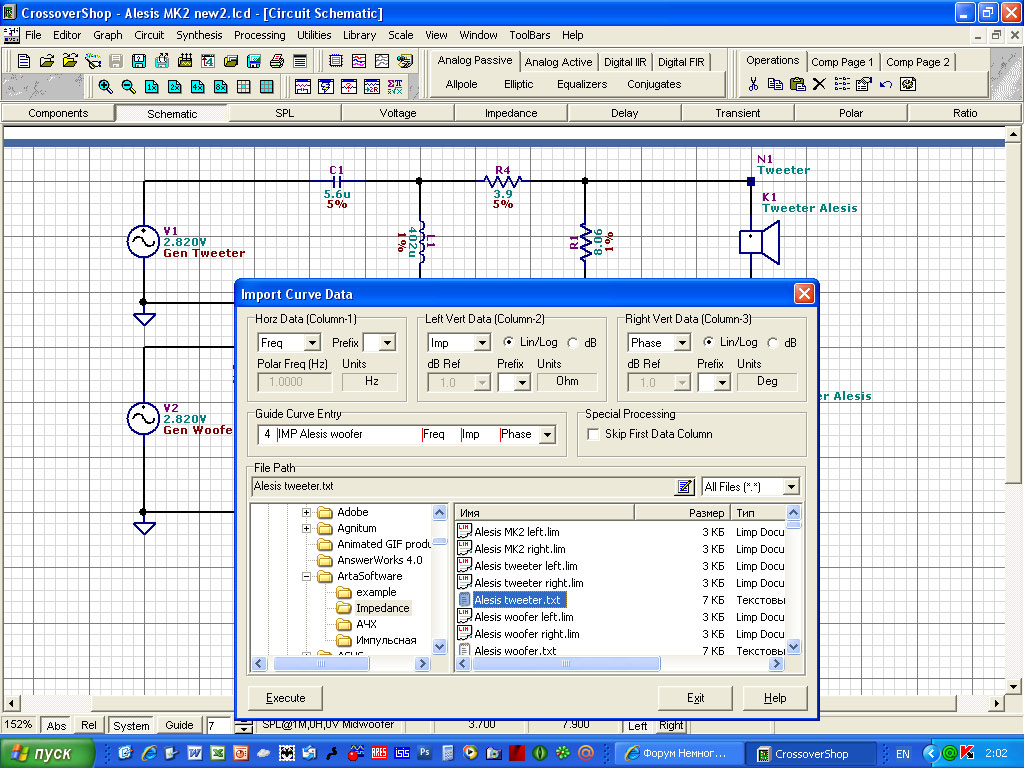Set scale with the 4x icon
The height and width of the screenshot is (768, 1024).
(x=197, y=86)
